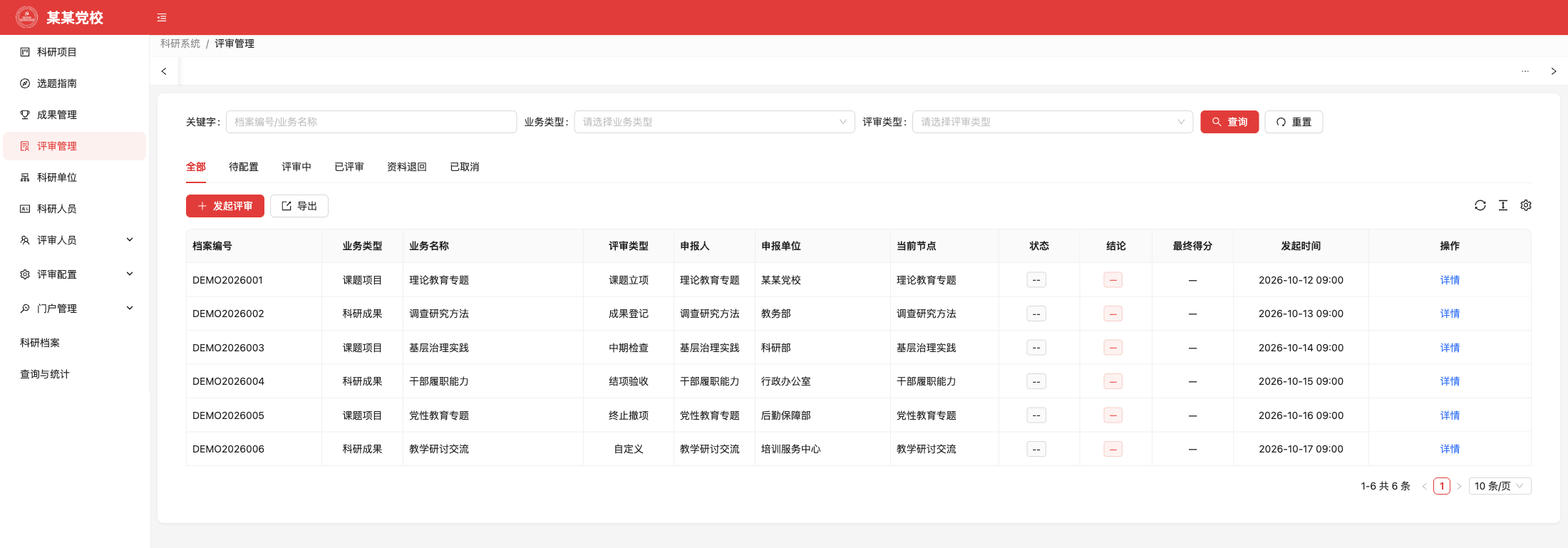Click the 评审管理 sidebar icon
The width and height of the screenshot is (1568, 548).
point(25,146)
